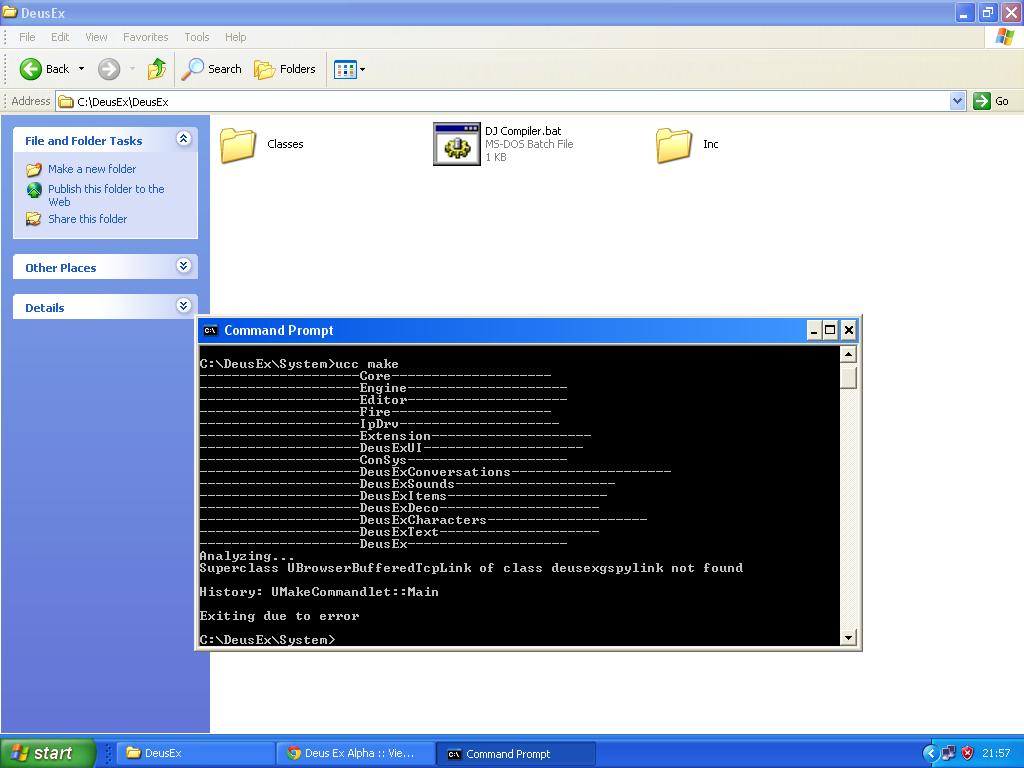Click Publish this folder to the Web
The height and width of the screenshot is (768, 1024).
click(106, 195)
